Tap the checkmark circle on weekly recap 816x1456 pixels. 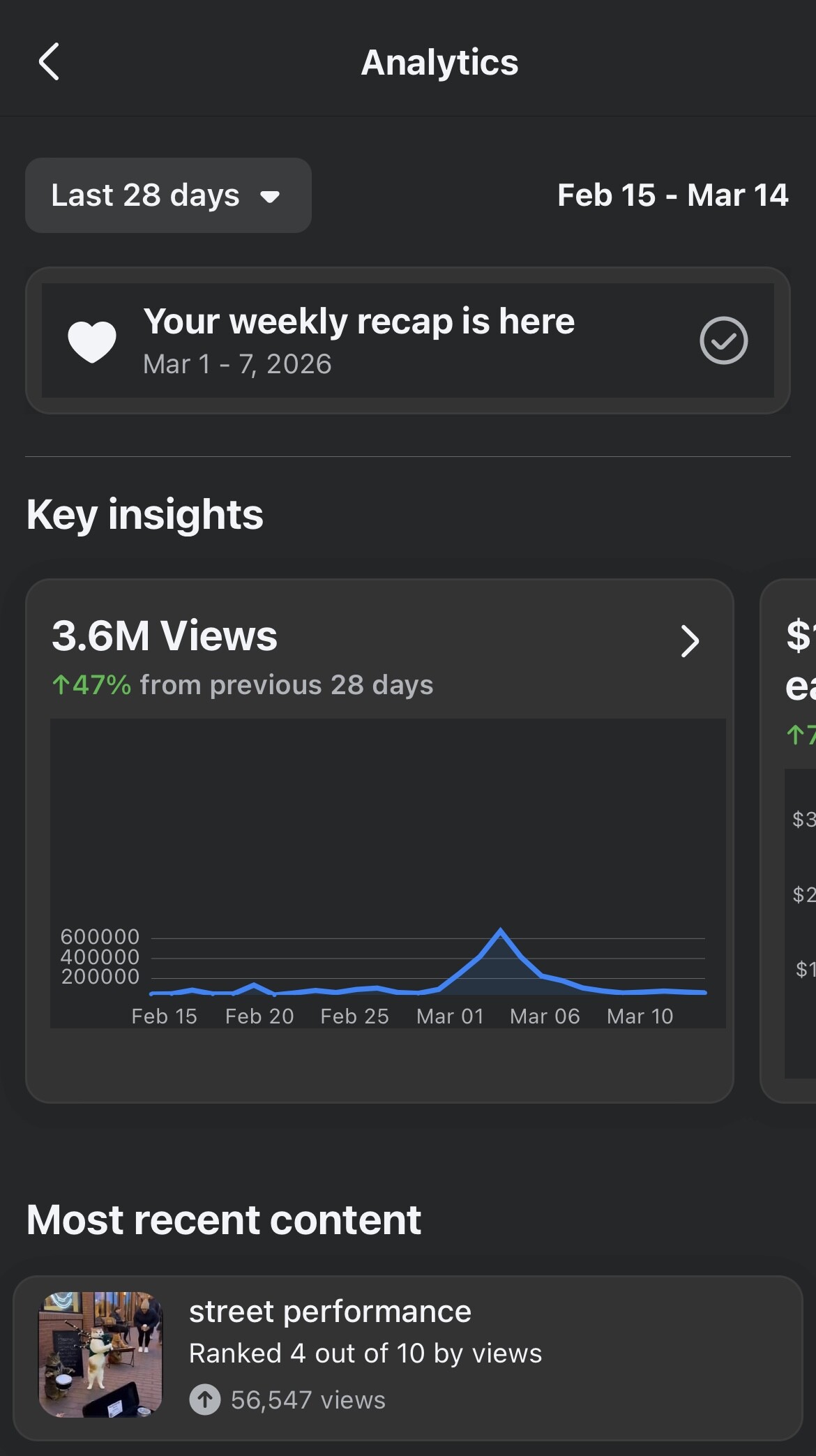tap(723, 340)
